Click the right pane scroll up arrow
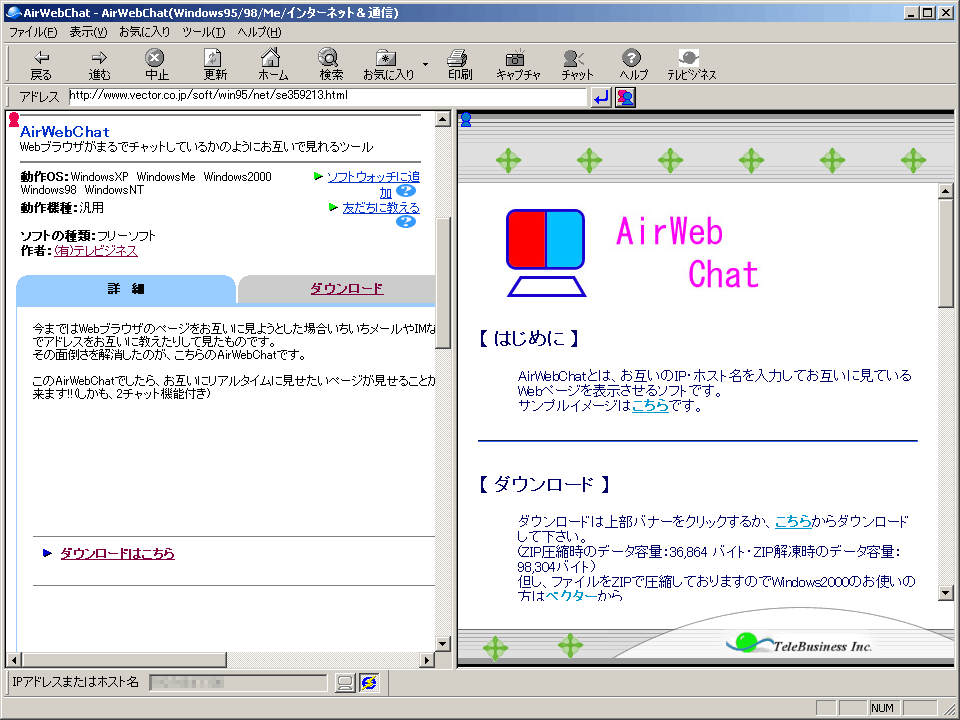Image resolution: width=960 pixels, height=720 pixels. [x=945, y=191]
